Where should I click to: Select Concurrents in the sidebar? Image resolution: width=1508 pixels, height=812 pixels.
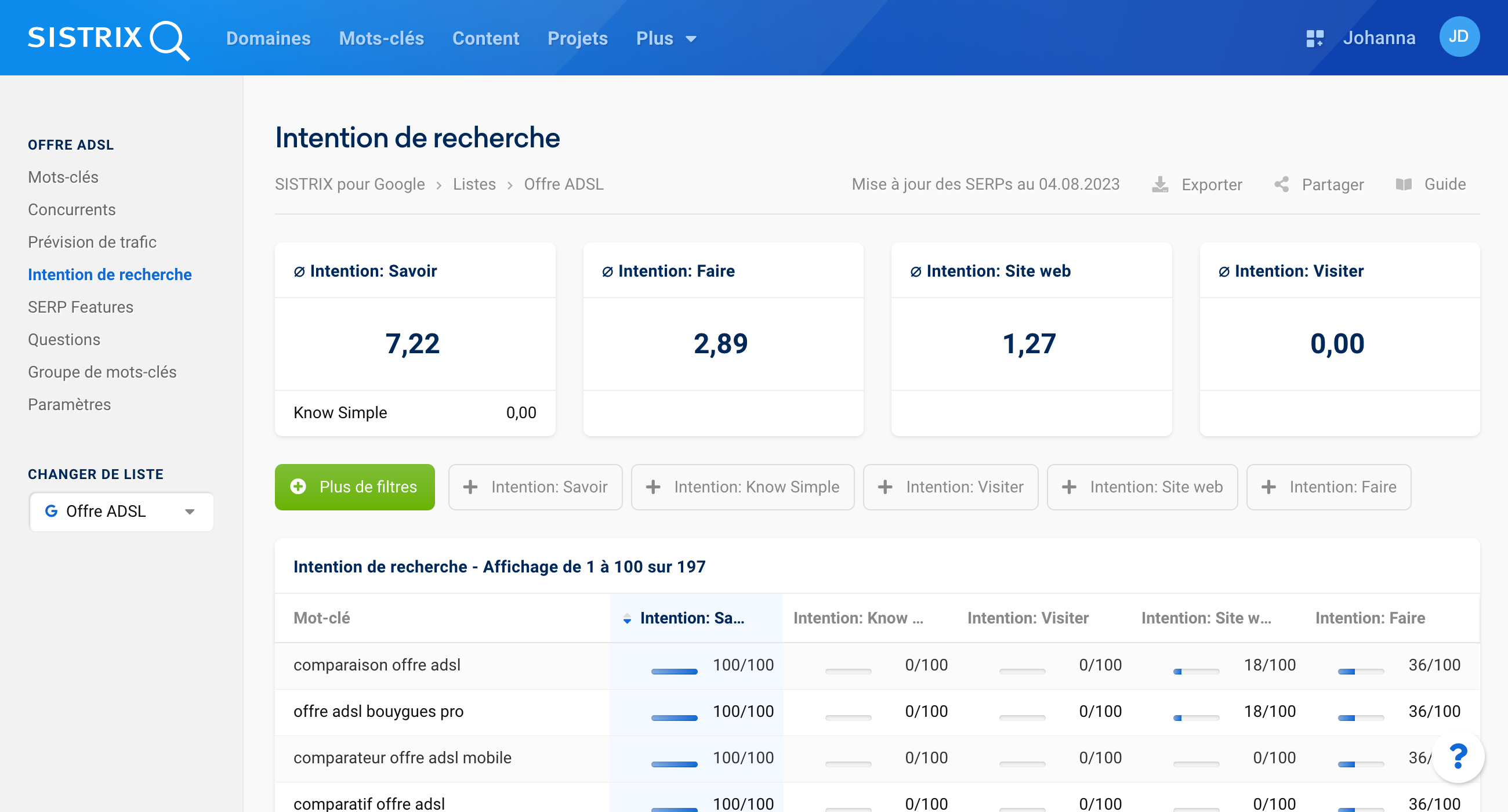click(x=71, y=209)
